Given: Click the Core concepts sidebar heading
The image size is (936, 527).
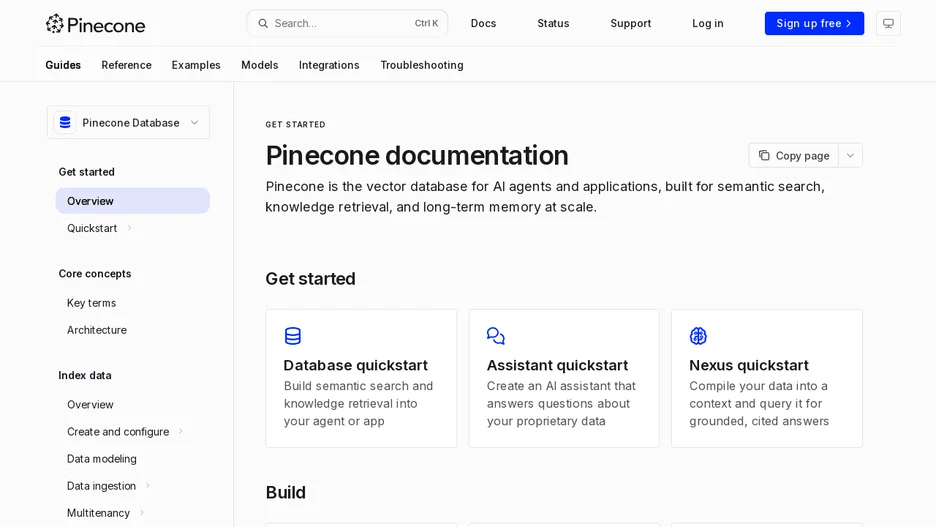Looking at the screenshot, I should [95, 273].
